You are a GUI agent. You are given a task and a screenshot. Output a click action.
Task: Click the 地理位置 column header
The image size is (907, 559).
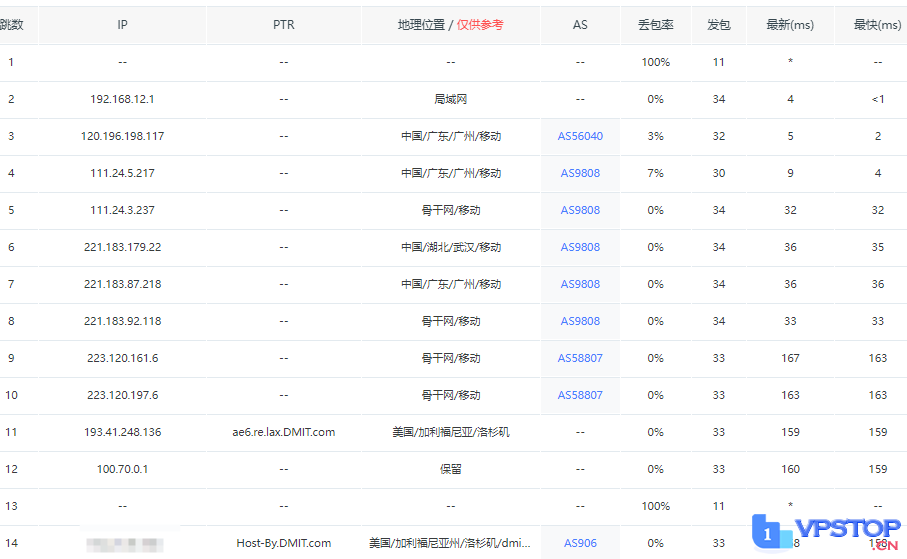(422, 25)
